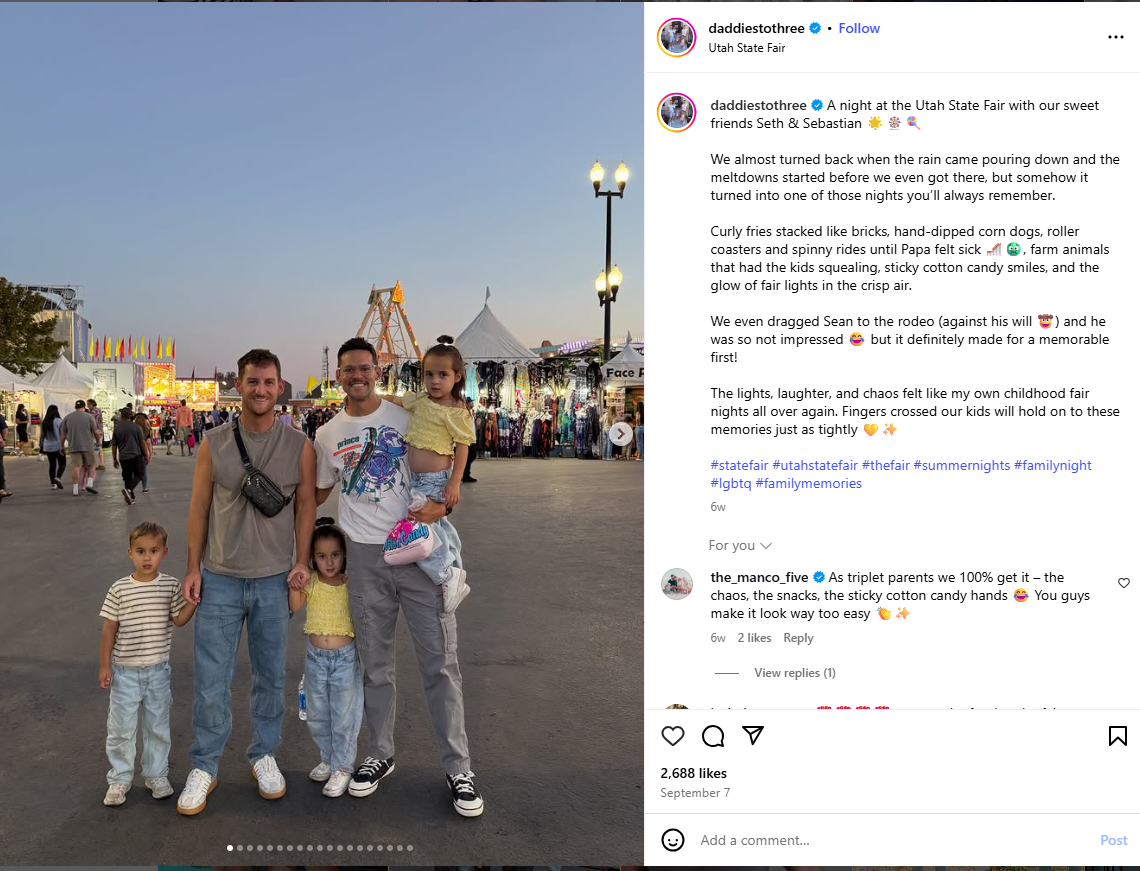Open the Utah State Fair location
Image resolution: width=1140 pixels, height=871 pixels.
[x=747, y=48]
